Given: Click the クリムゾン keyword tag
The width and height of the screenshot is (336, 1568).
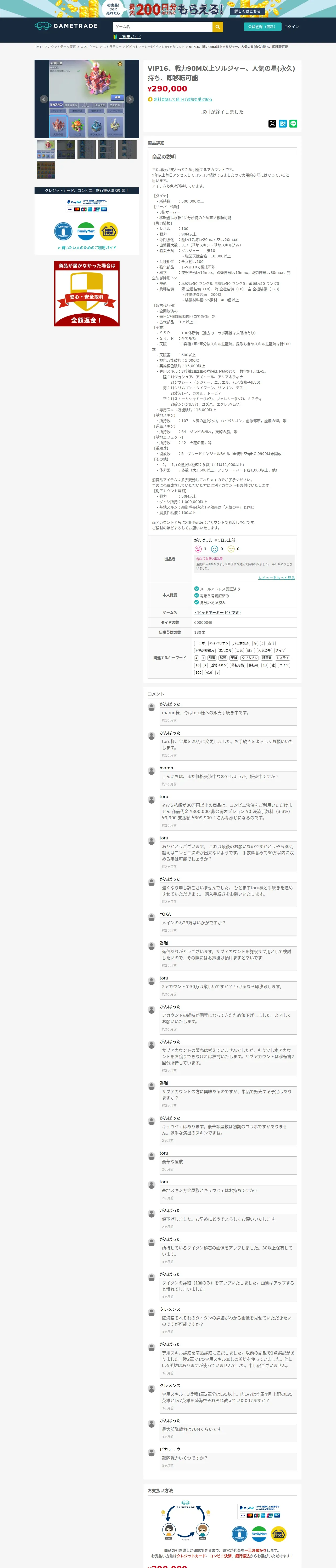Looking at the screenshot, I should [x=250, y=658].
